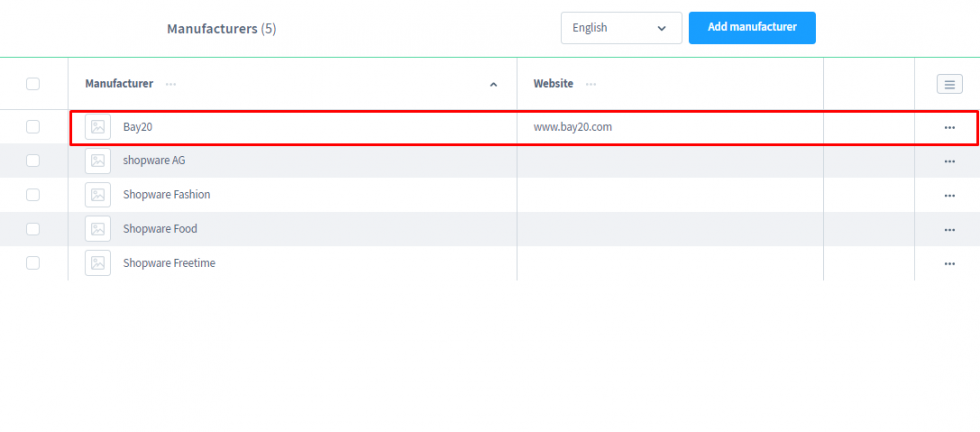980x432 pixels.
Task: Check the Shopware Fashion row checkbox
Action: coord(33,194)
